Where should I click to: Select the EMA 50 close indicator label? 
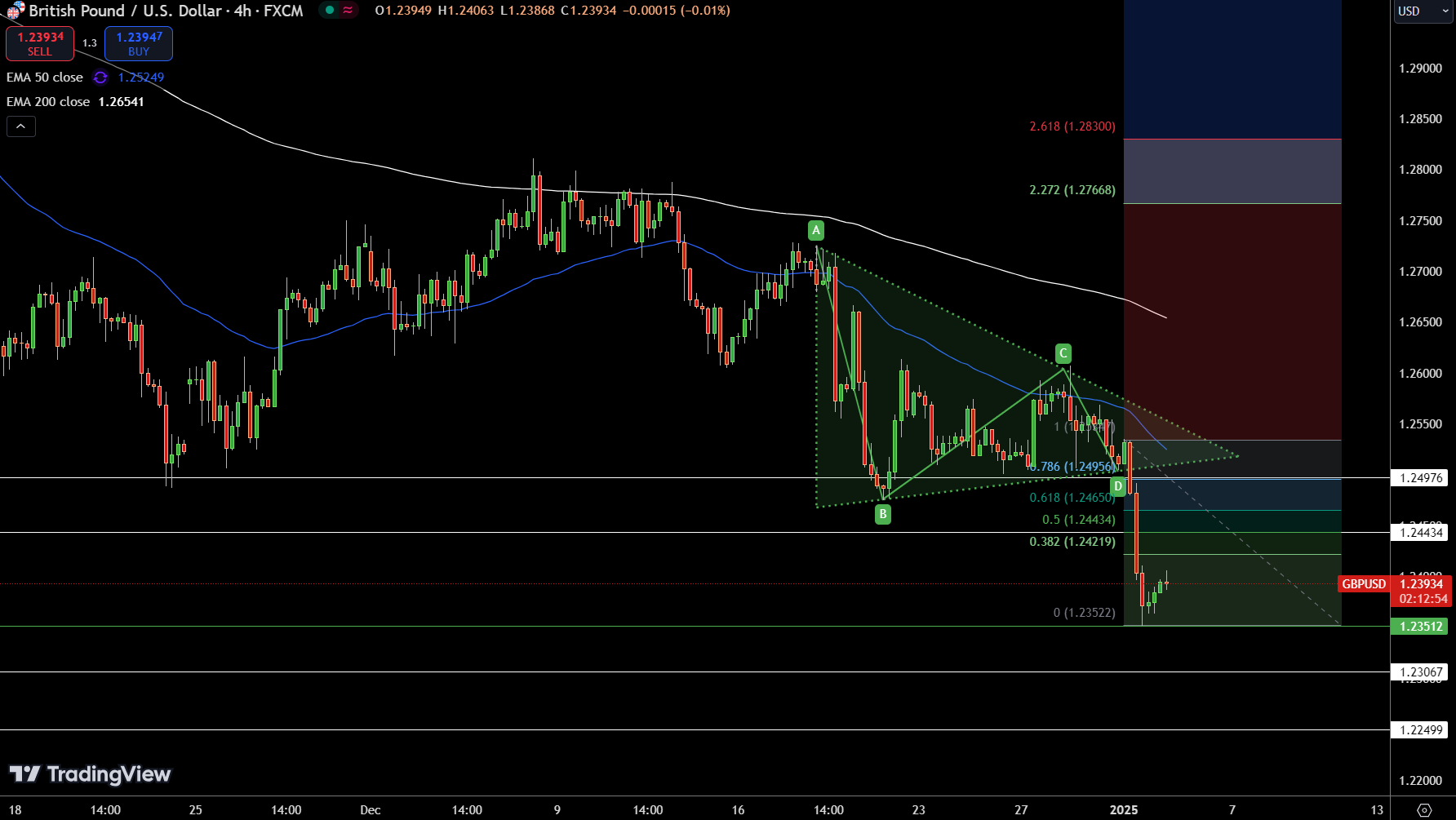pyautogui.click(x=45, y=78)
